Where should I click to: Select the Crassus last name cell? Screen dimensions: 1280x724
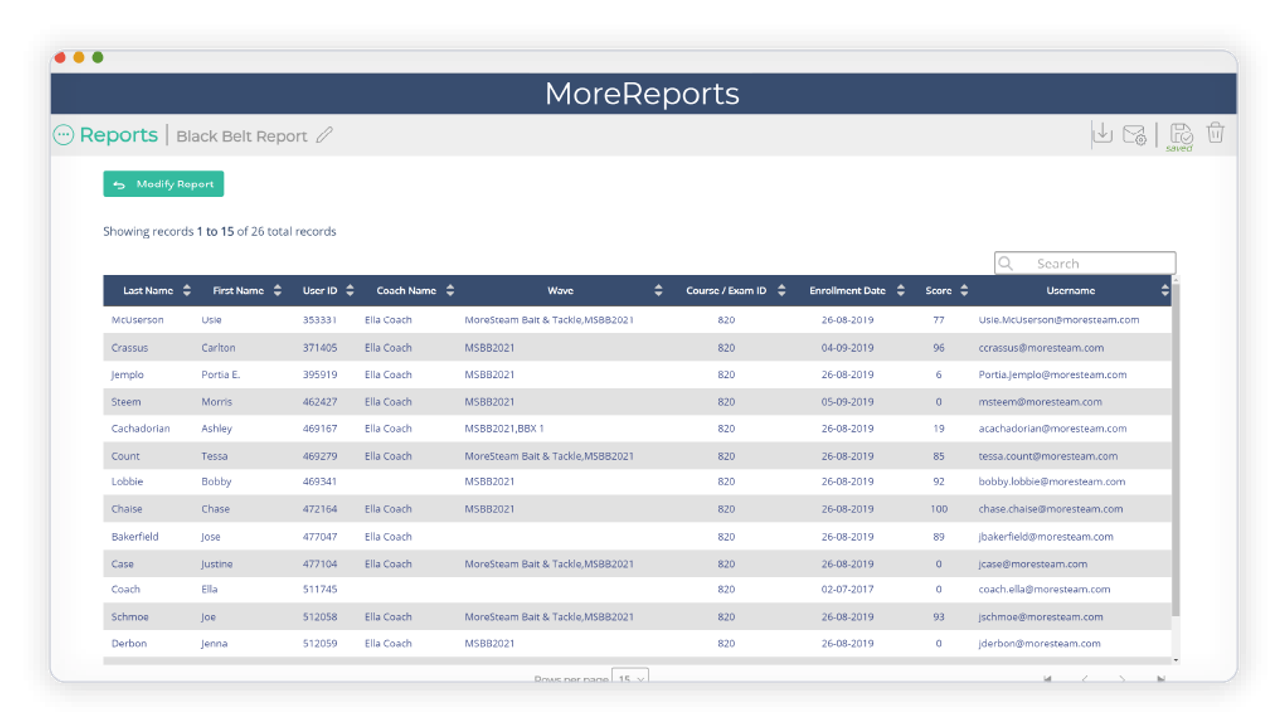[x=129, y=348]
